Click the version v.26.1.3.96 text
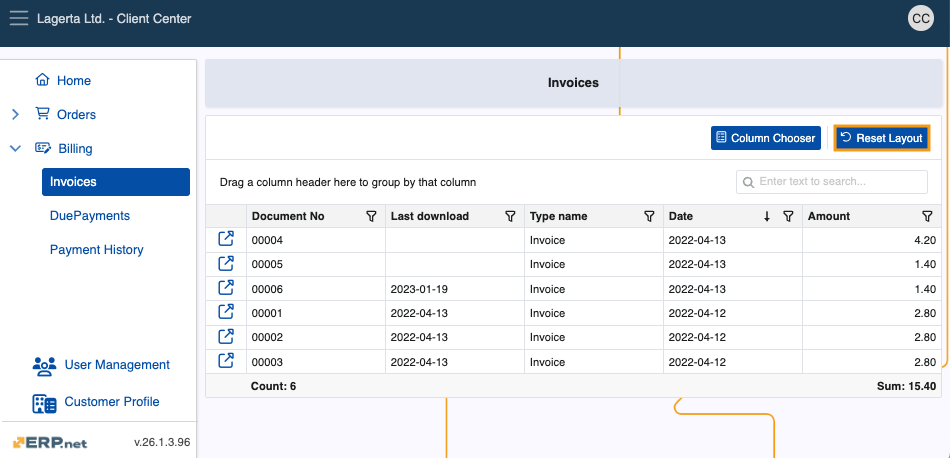The width and height of the screenshot is (950, 458). pyautogui.click(x=162, y=442)
